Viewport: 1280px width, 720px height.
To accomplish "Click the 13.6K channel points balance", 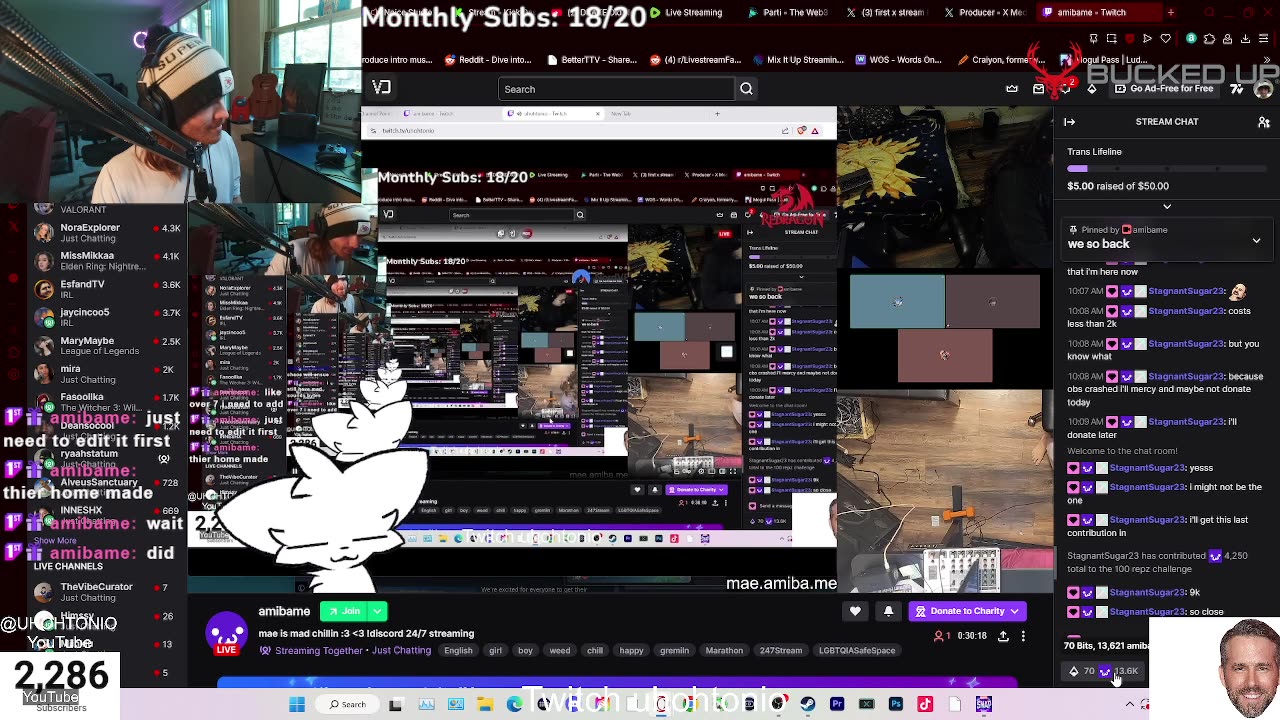I will (1119, 671).
